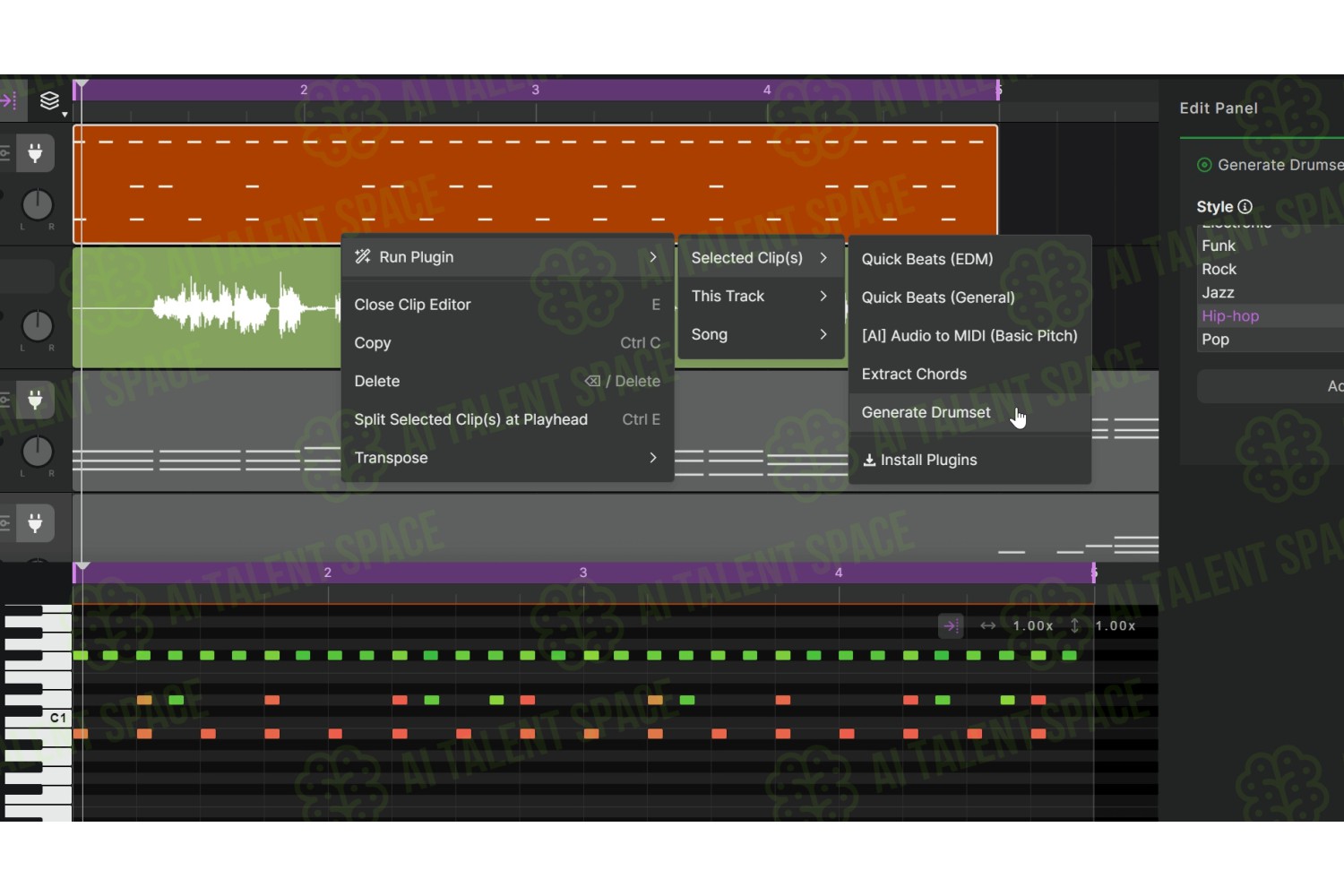Open instrument plug-in on third track
The image size is (1344, 896).
coord(35,400)
